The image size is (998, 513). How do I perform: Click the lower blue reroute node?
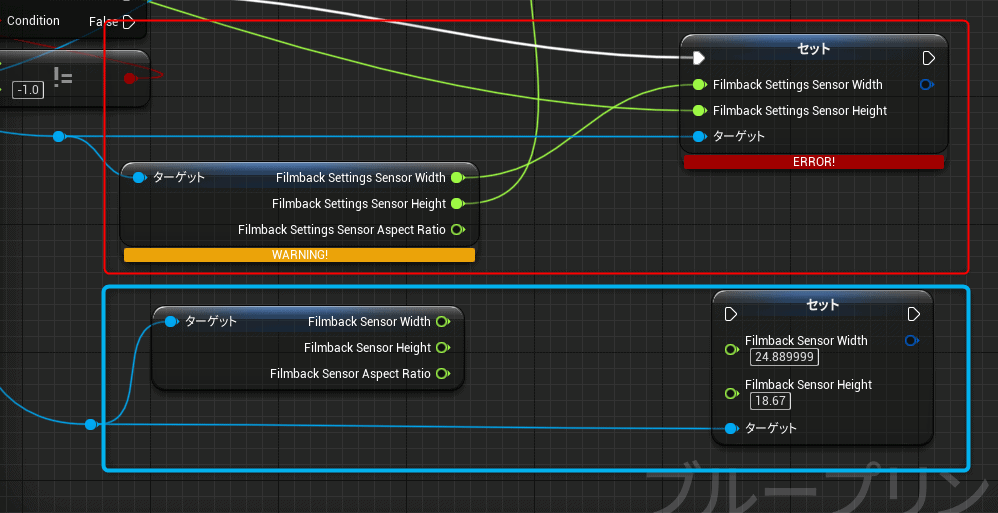(x=90, y=425)
